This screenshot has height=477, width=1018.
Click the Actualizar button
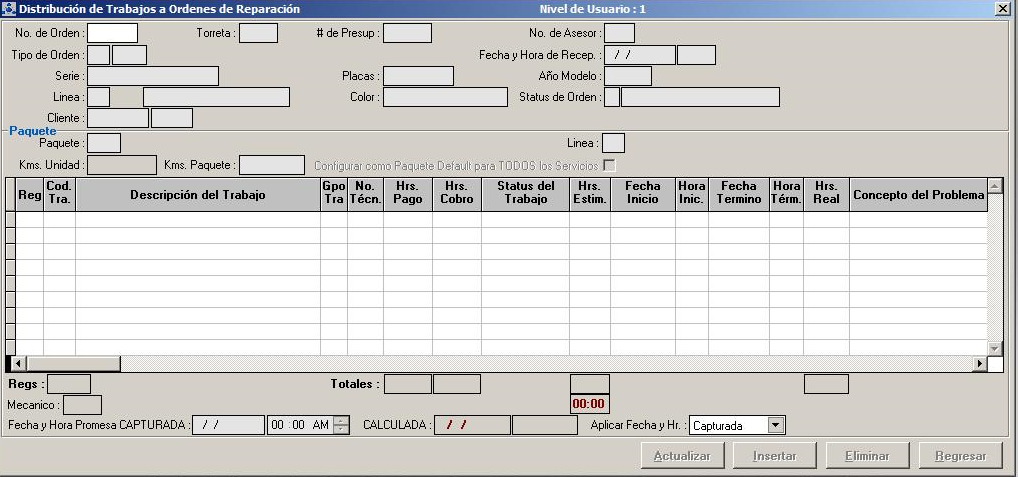coord(681,456)
